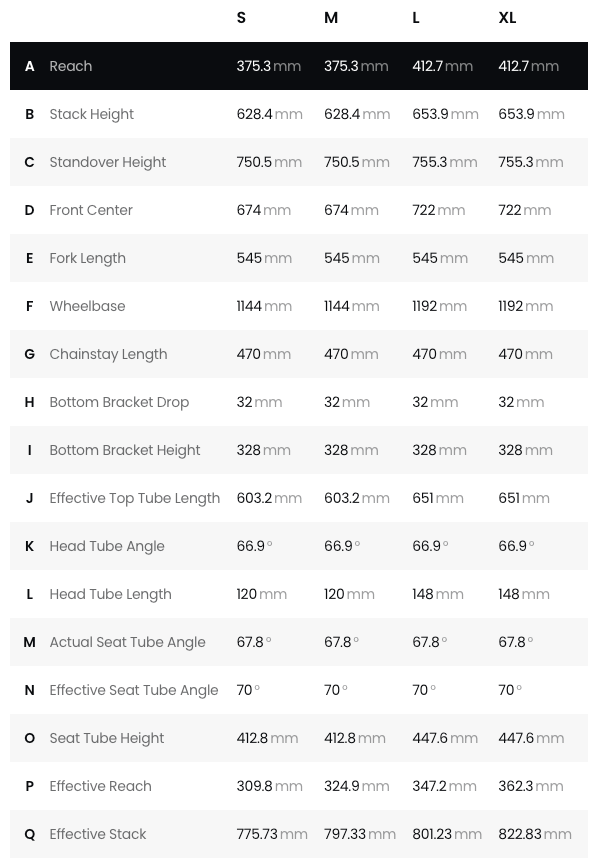Viewport: 598px width, 865px height.
Task: Click the S size column header
Action: pyautogui.click(x=241, y=18)
